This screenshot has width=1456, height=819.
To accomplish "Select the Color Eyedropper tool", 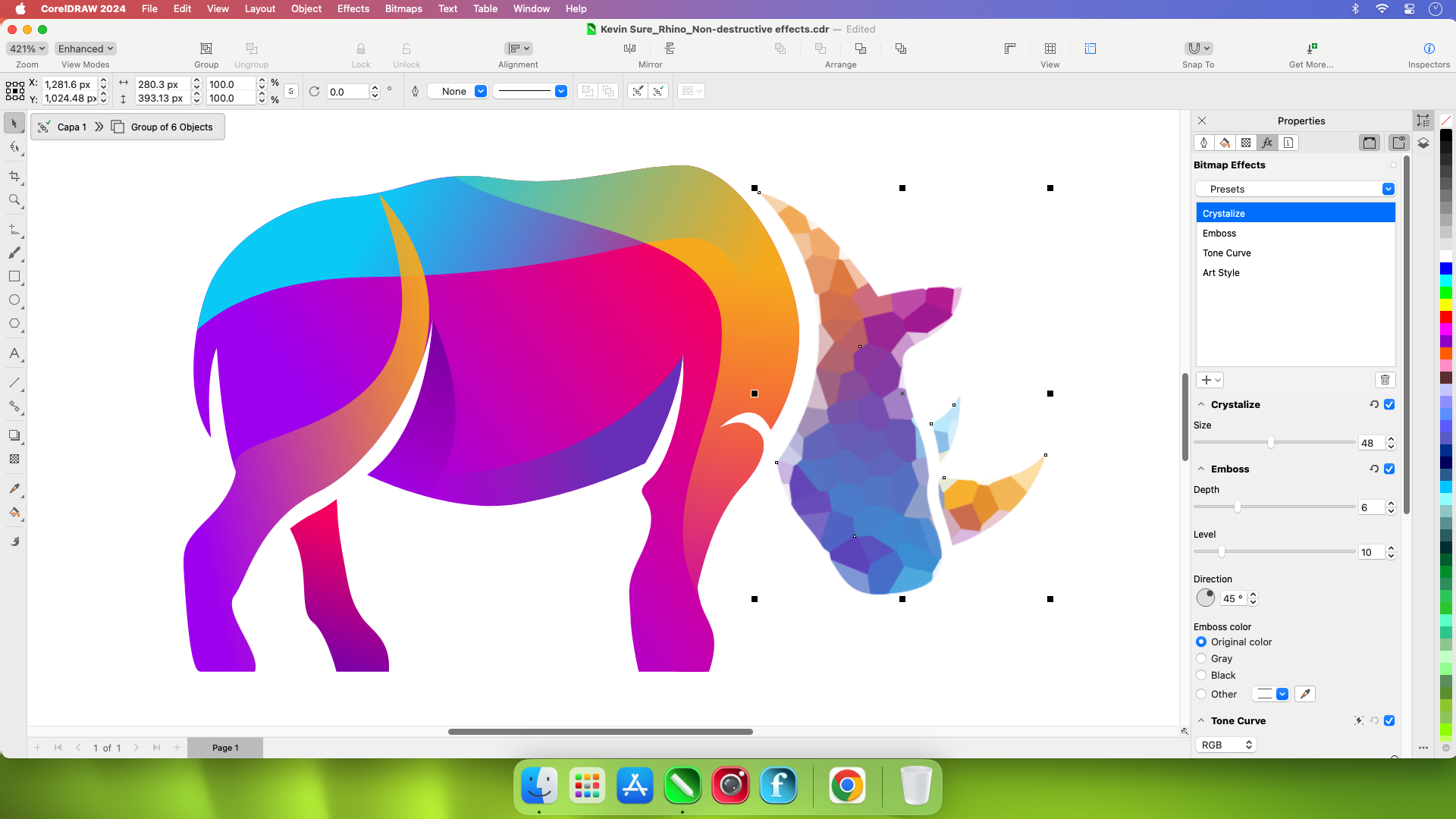I will tap(14, 488).
